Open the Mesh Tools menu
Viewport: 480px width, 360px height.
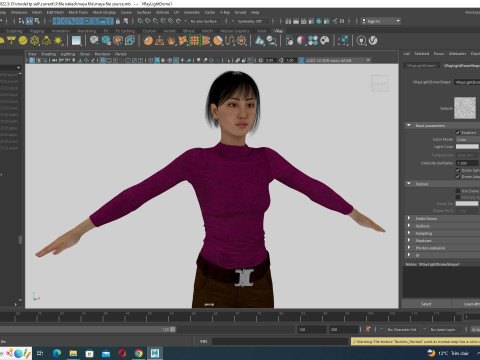click(x=78, y=12)
